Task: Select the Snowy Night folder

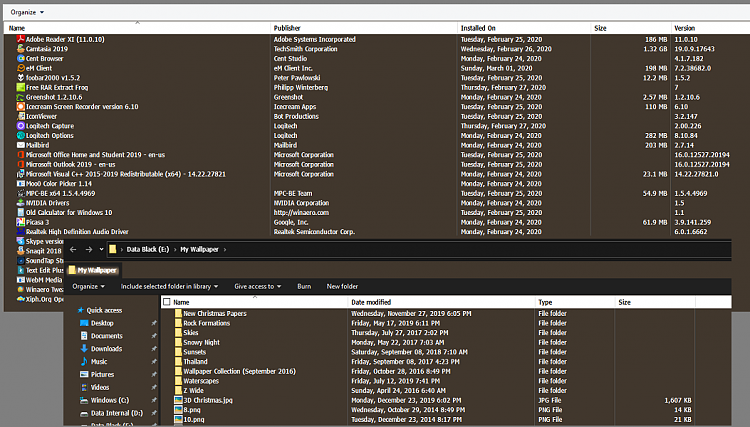Action: coord(201,342)
